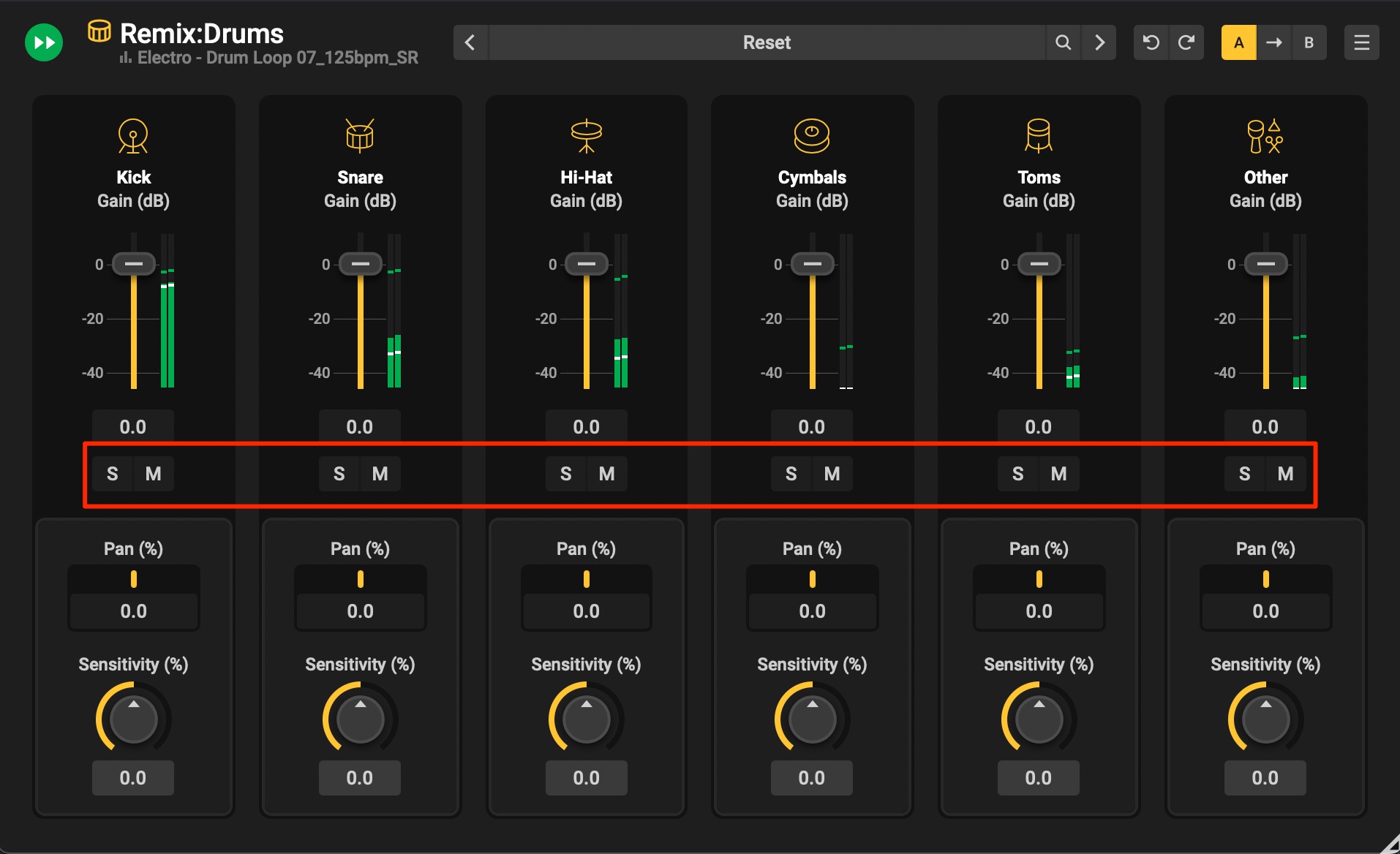This screenshot has height=854, width=1400.
Task: Open the Reset preset name dropdown
Action: point(767,42)
